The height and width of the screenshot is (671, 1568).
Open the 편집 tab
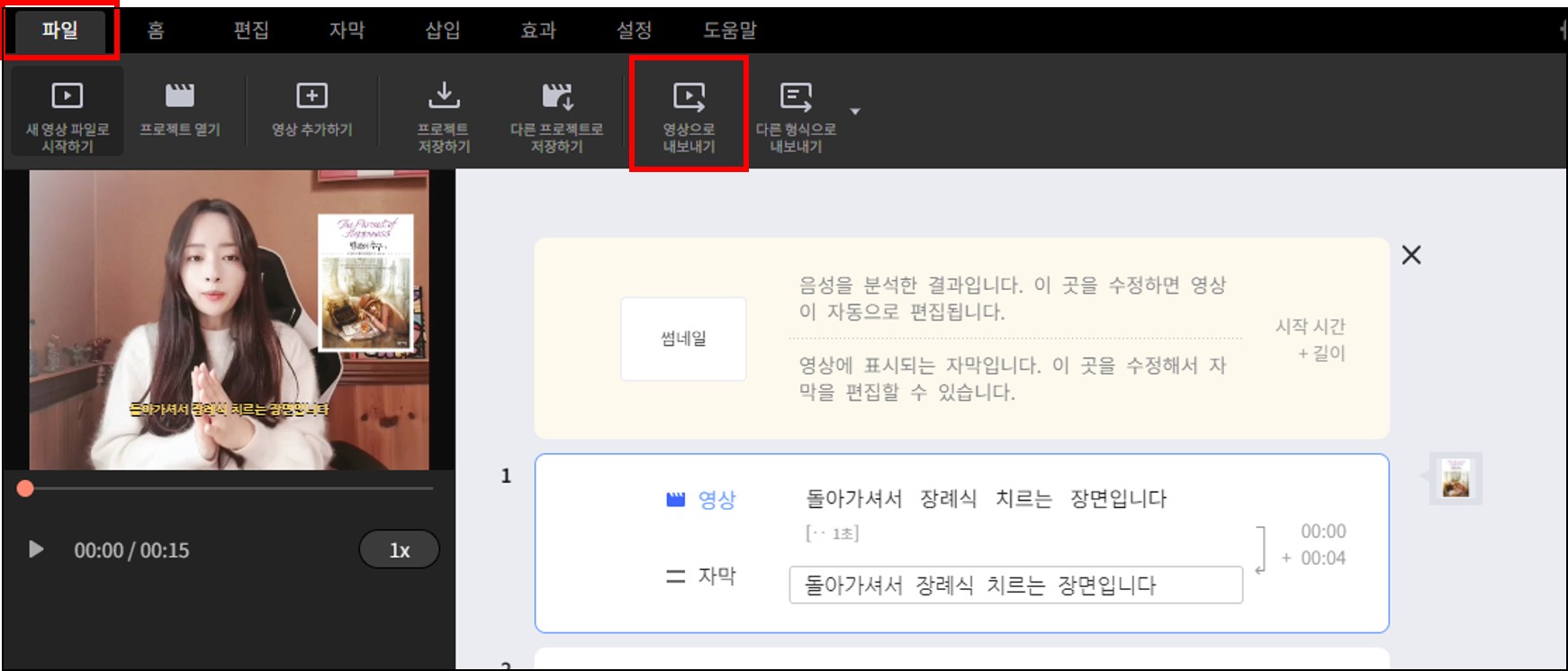251,31
